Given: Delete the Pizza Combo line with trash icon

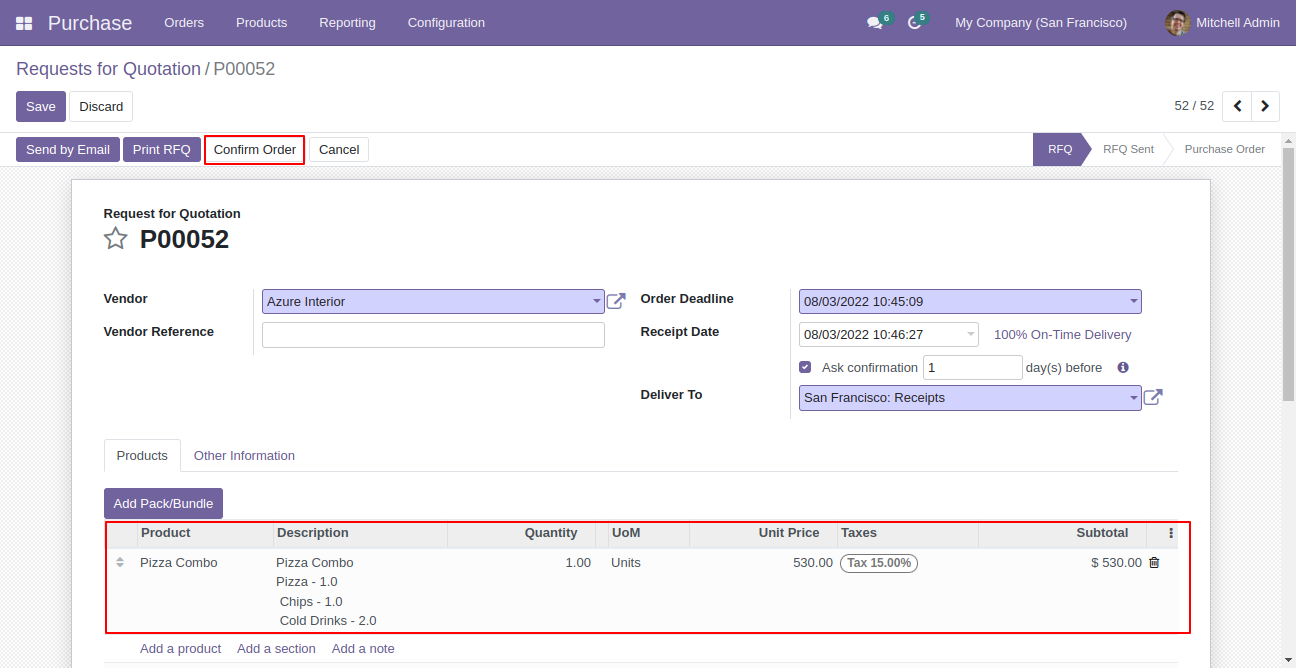Looking at the screenshot, I should [1154, 563].
